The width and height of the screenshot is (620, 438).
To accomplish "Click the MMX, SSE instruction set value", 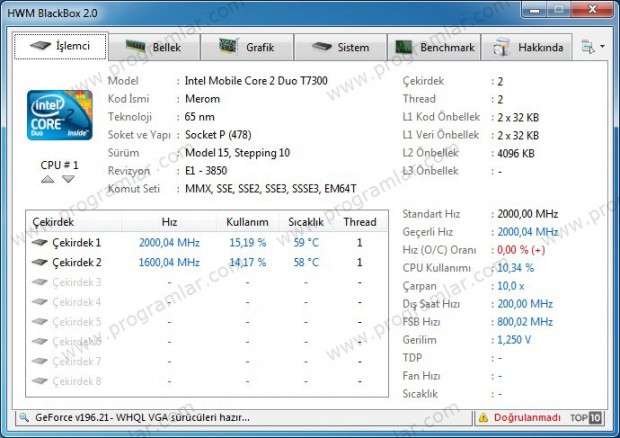I will (270, 189).
